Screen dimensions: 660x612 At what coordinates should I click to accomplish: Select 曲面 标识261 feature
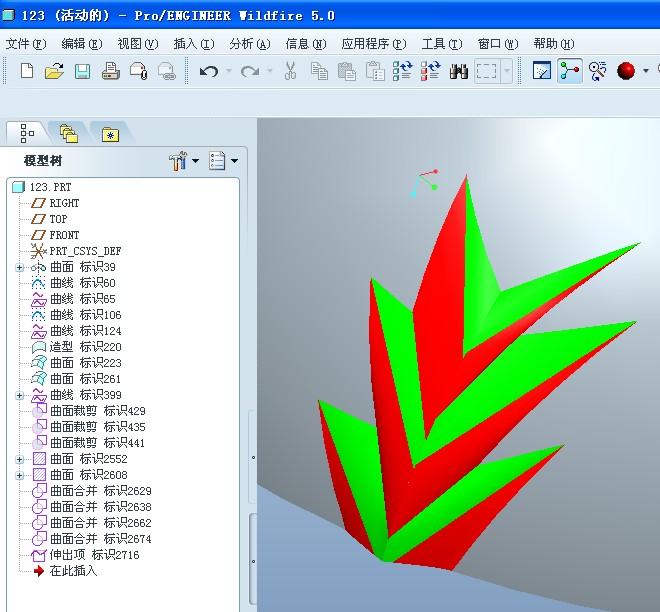tap(76, 379)
